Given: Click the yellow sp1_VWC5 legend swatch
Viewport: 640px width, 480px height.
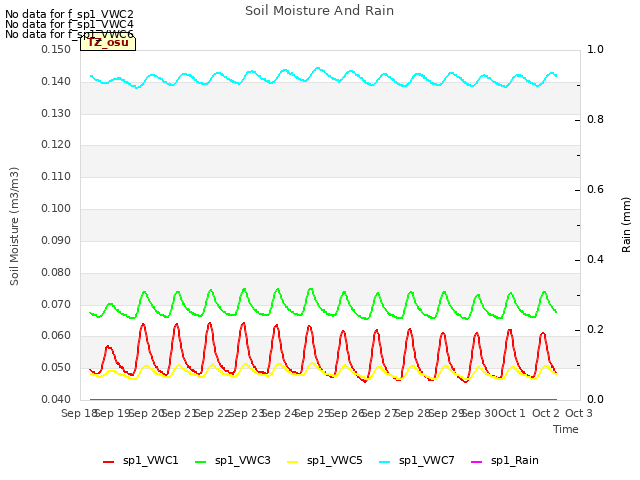Looking at the screenshot, I should [x=293, y=462].
